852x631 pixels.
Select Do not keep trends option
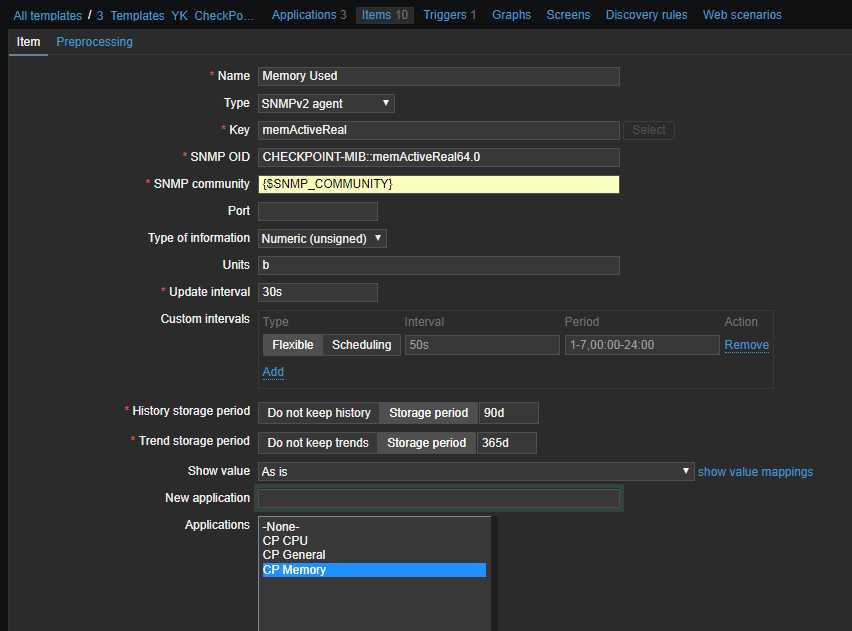318,443
